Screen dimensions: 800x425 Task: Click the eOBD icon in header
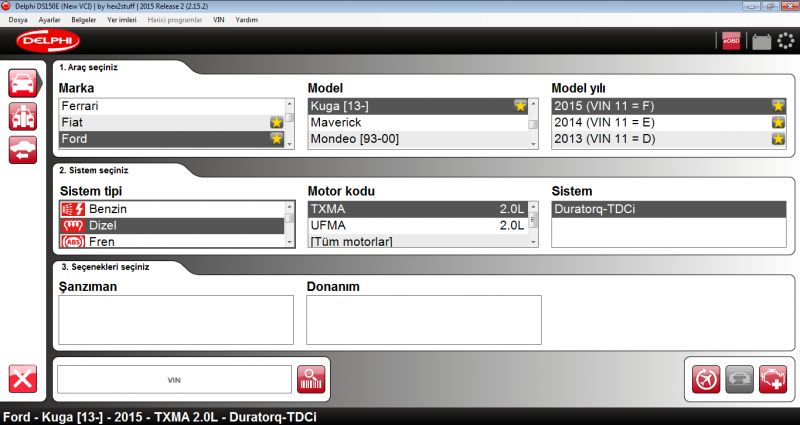731,41
